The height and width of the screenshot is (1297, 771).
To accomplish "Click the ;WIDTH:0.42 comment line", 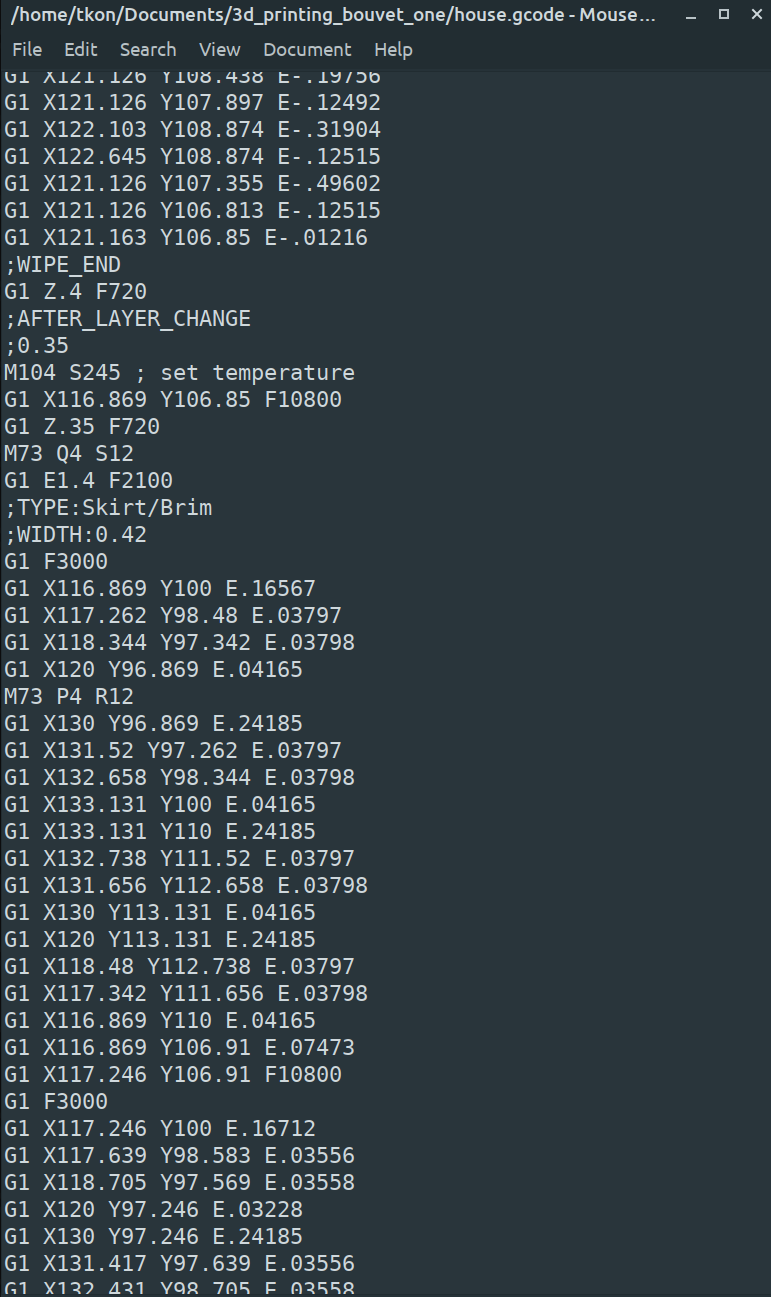I will [x=75, y=535].
